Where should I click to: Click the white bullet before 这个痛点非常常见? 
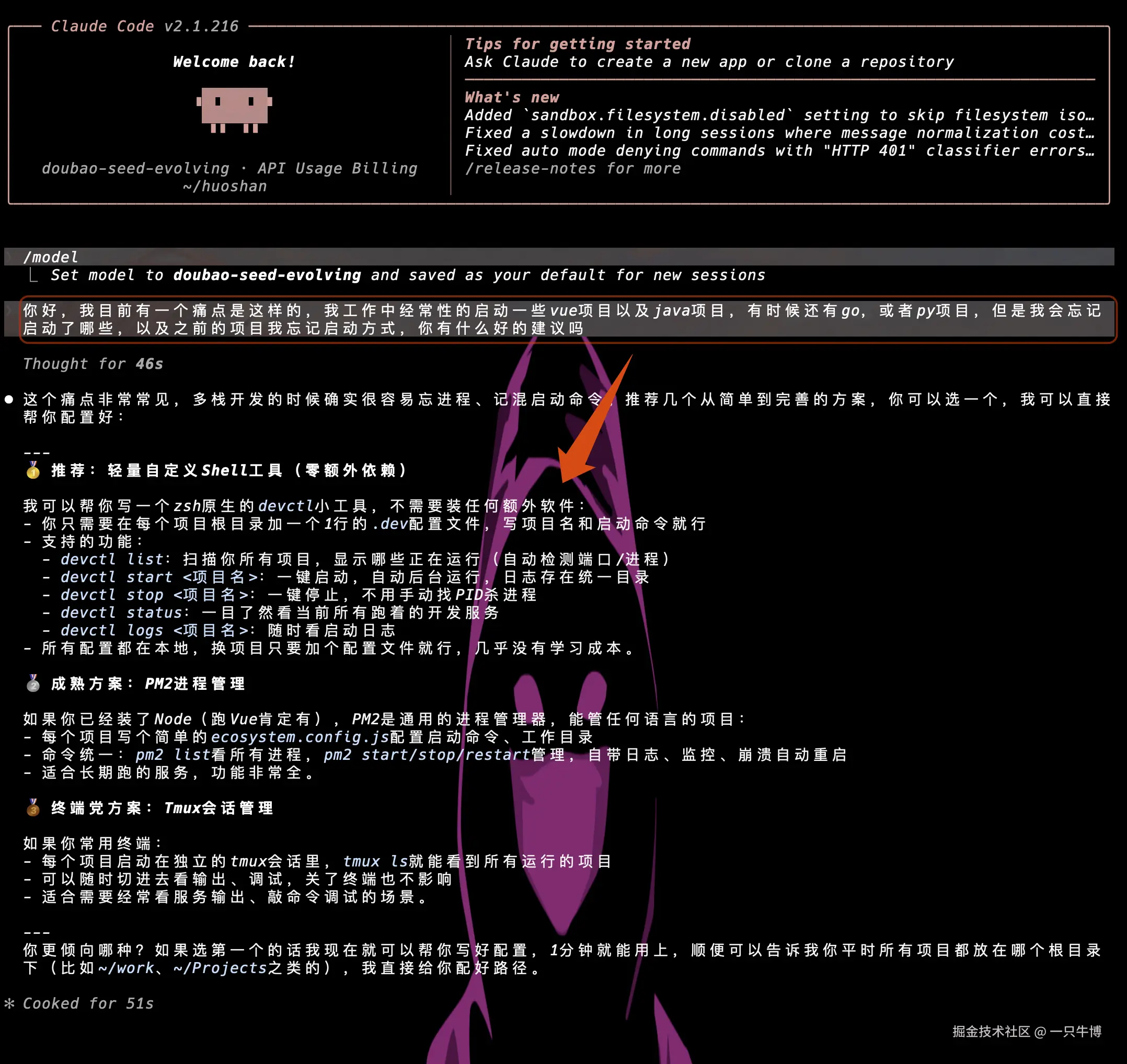point(9,399)
